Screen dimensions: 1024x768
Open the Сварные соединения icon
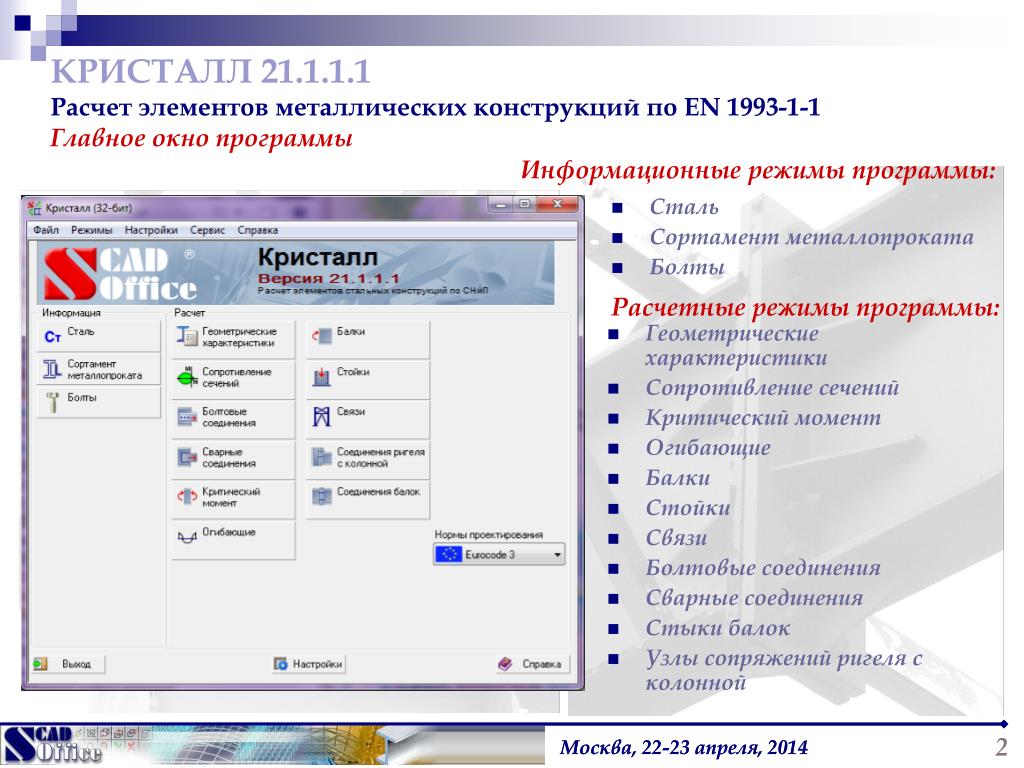pos(187,457)
